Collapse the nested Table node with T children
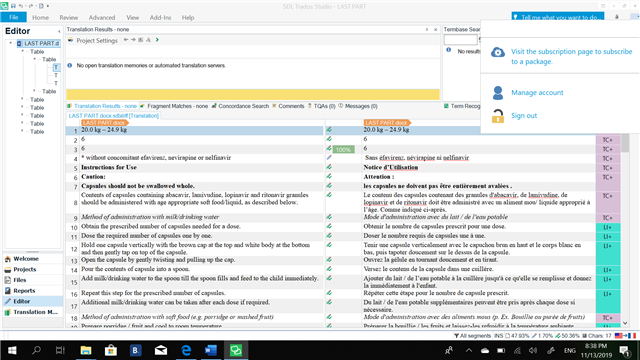The width and height of the screenshot is (640, 360). pyautogui.click(x=34, y=59)
